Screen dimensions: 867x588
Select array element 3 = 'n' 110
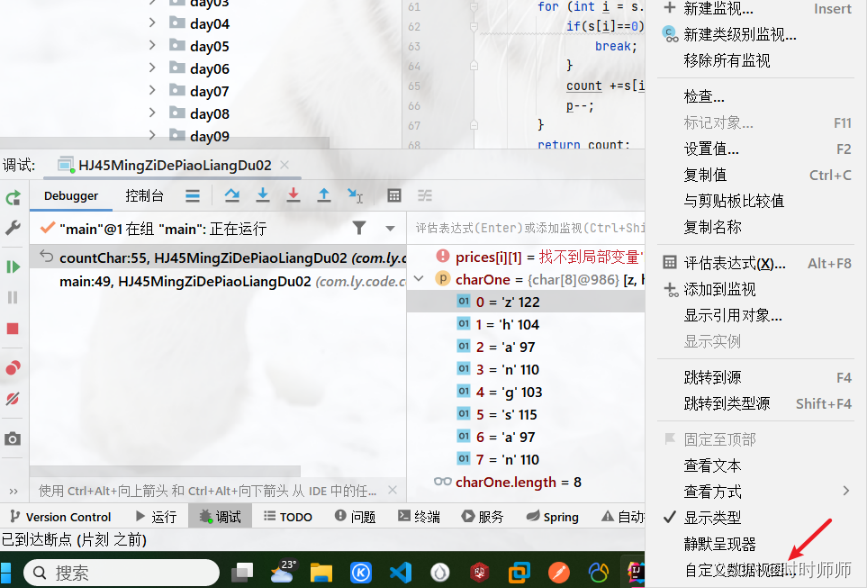(526, 370)
